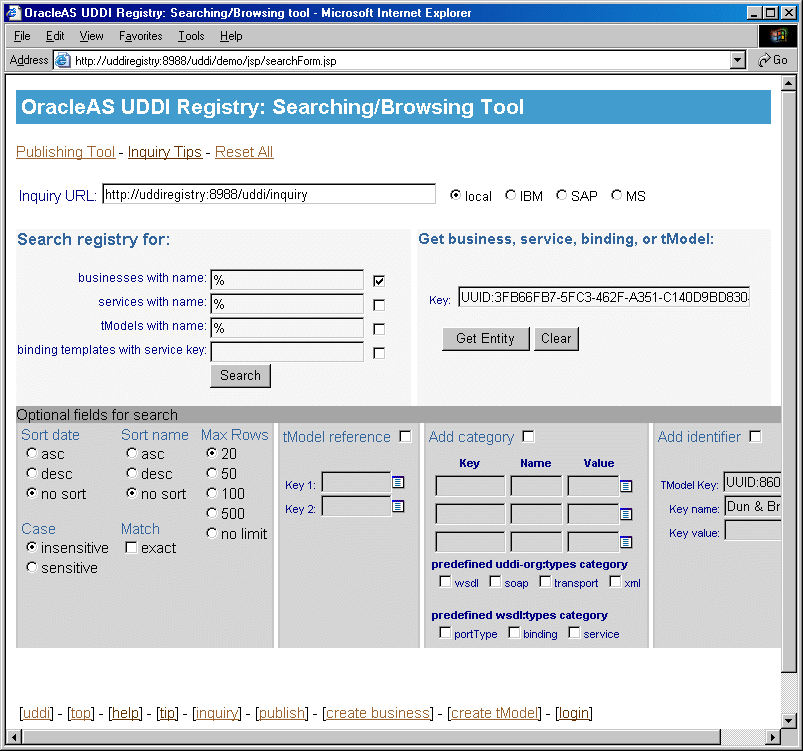Click the vertical scrollbar down arrow
The width and height of the screenshot is (803, 751).
(x=789, y=721)
